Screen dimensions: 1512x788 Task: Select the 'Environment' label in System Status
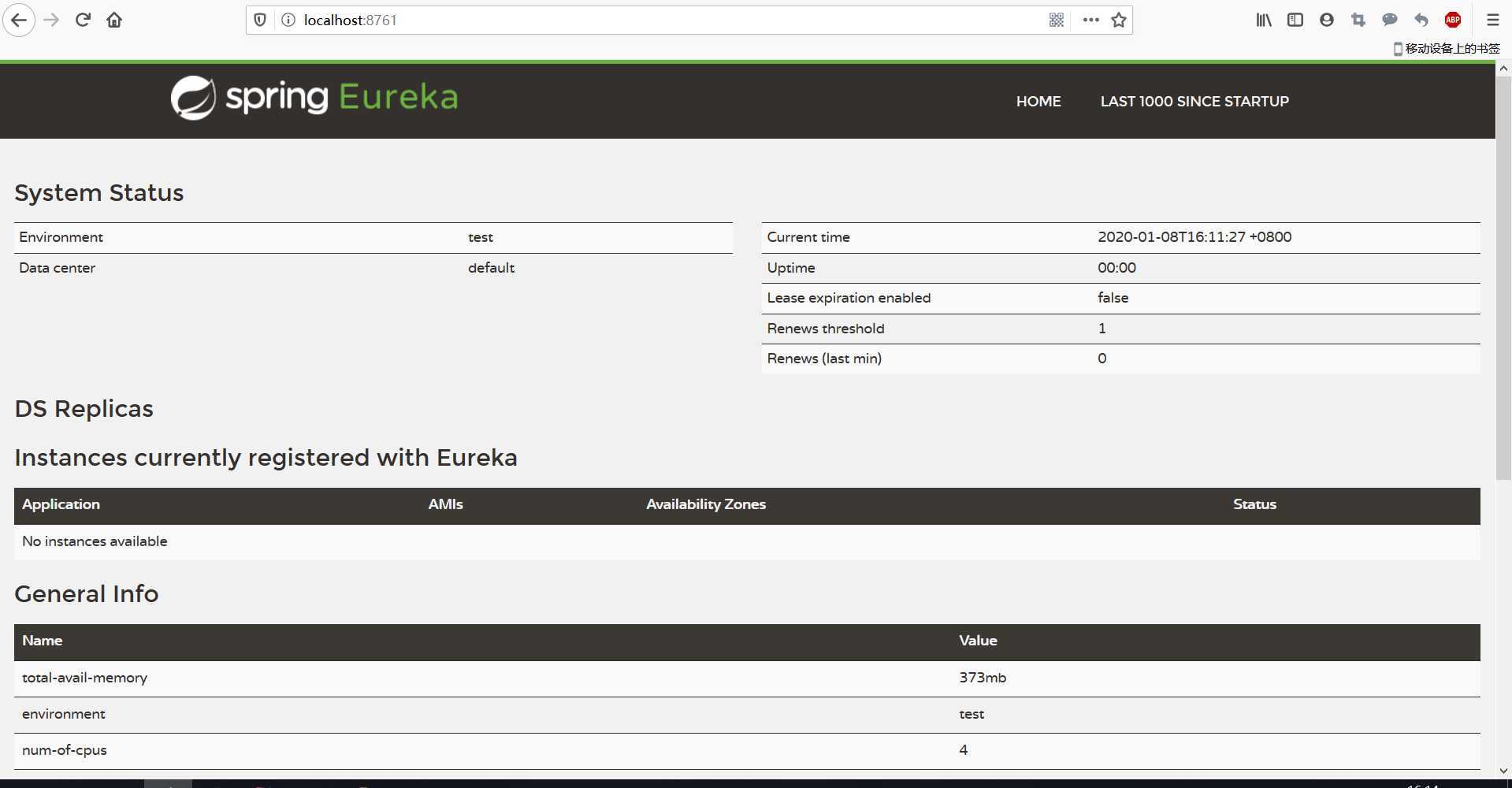[x=61, y=237]
